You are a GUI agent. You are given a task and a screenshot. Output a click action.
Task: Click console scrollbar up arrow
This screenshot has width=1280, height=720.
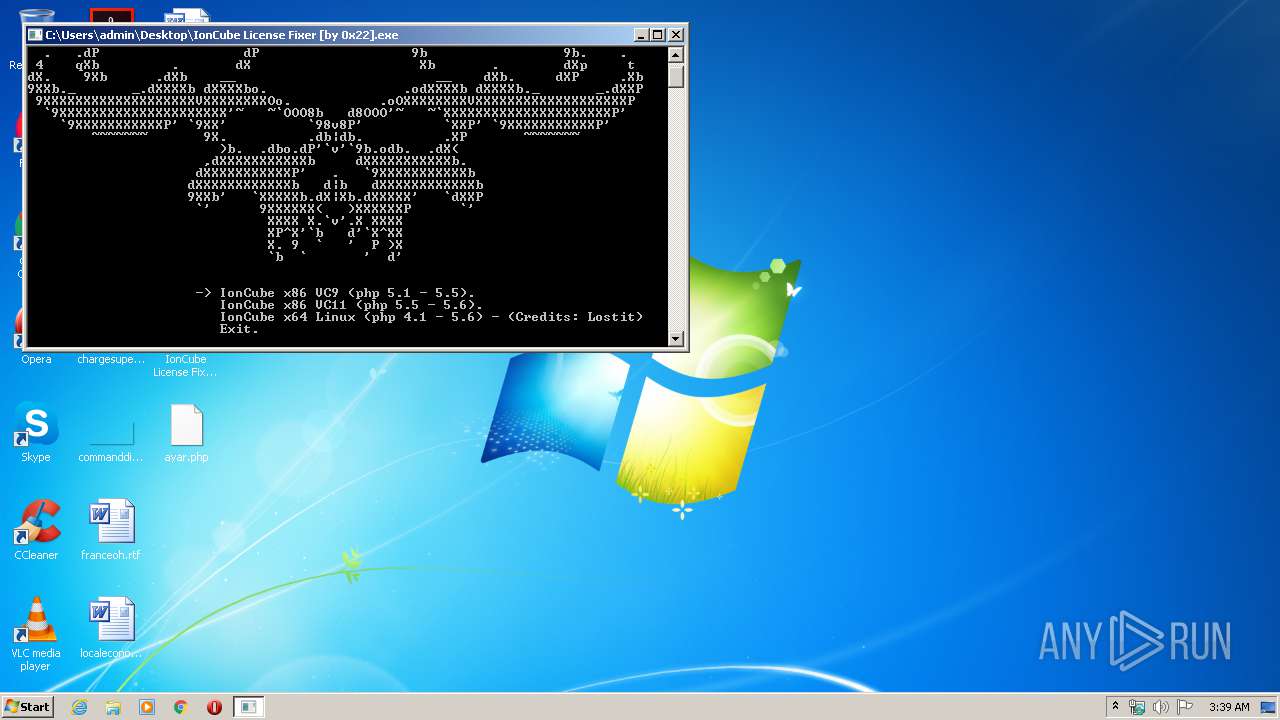coord(676,55)
